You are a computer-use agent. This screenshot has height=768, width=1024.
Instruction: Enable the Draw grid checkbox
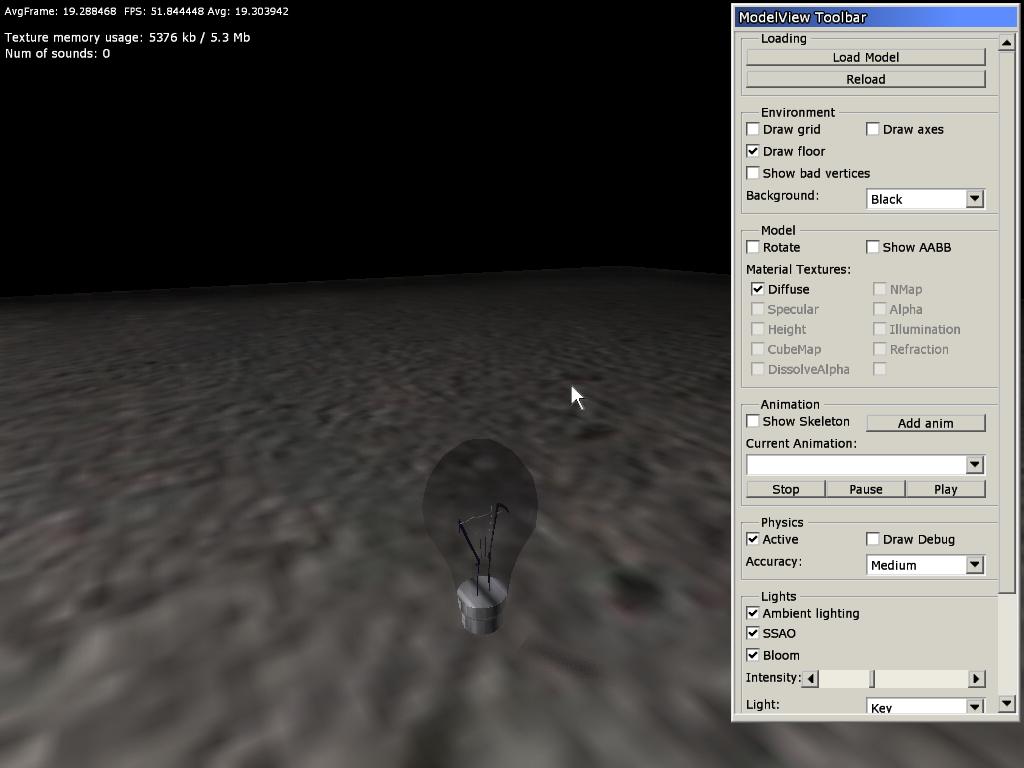753,129
